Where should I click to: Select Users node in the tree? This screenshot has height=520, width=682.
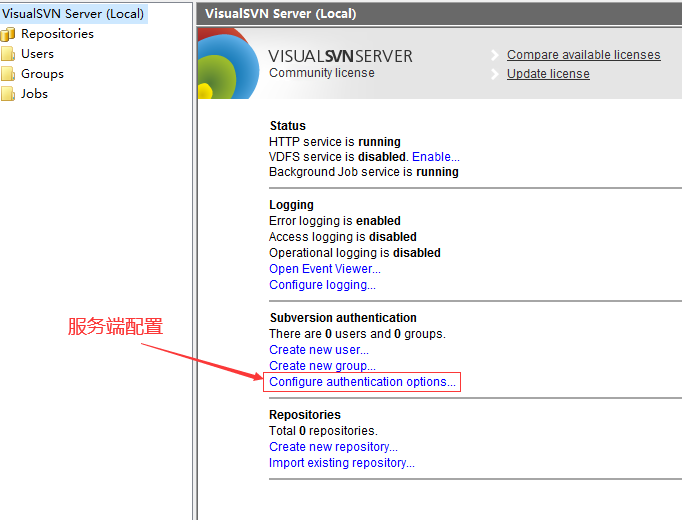37,54
